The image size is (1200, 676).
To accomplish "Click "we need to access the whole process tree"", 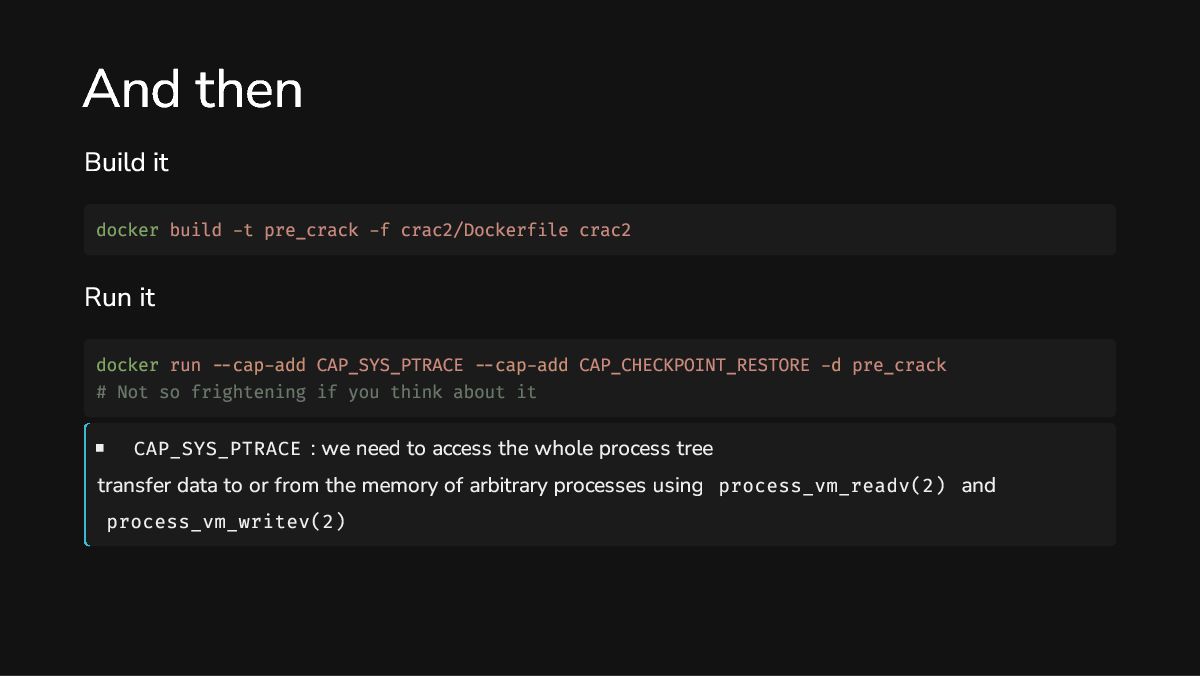I will click(517, 448).
